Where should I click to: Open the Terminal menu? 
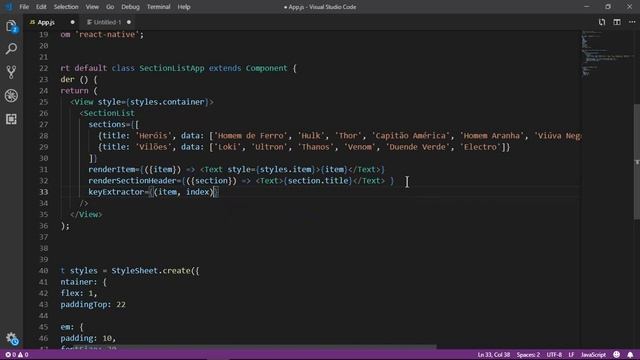[x=159, y=7]
